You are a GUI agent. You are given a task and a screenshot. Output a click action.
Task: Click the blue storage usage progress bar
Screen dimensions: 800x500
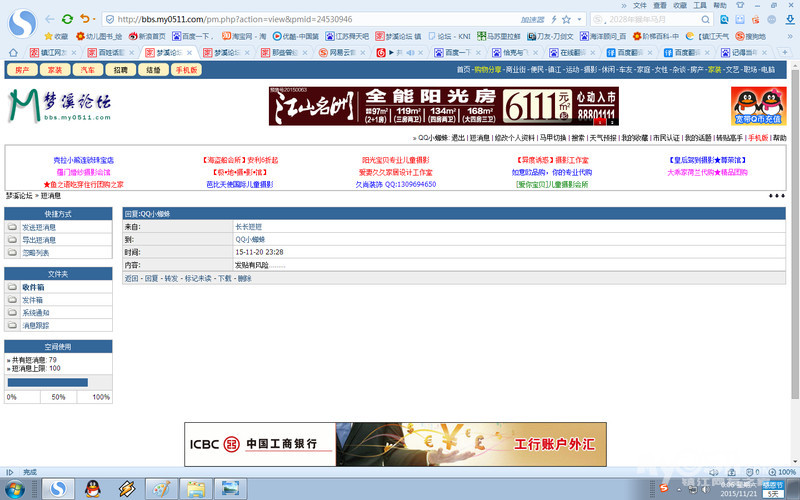click(x=47, y=383)
